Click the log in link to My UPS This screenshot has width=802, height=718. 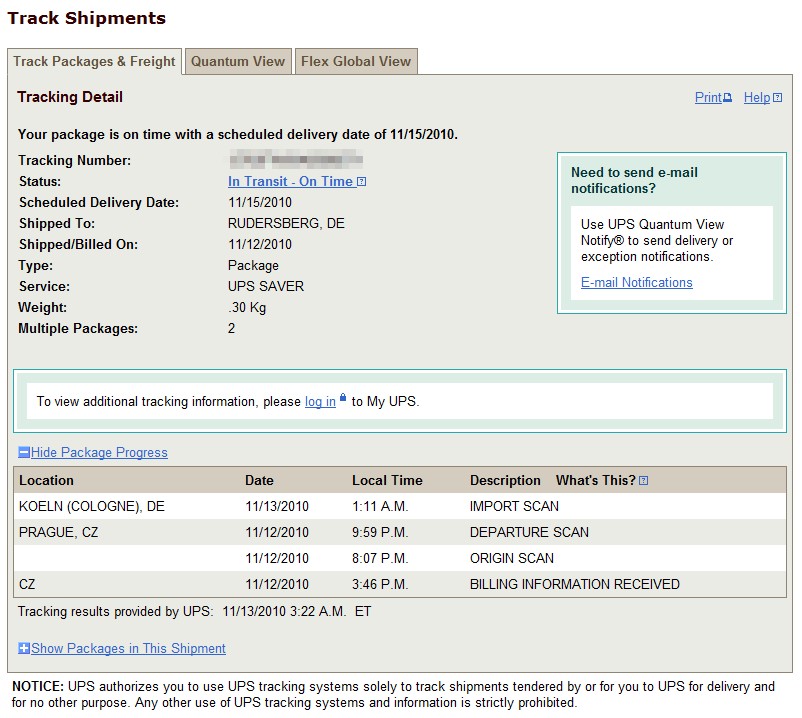320,401
